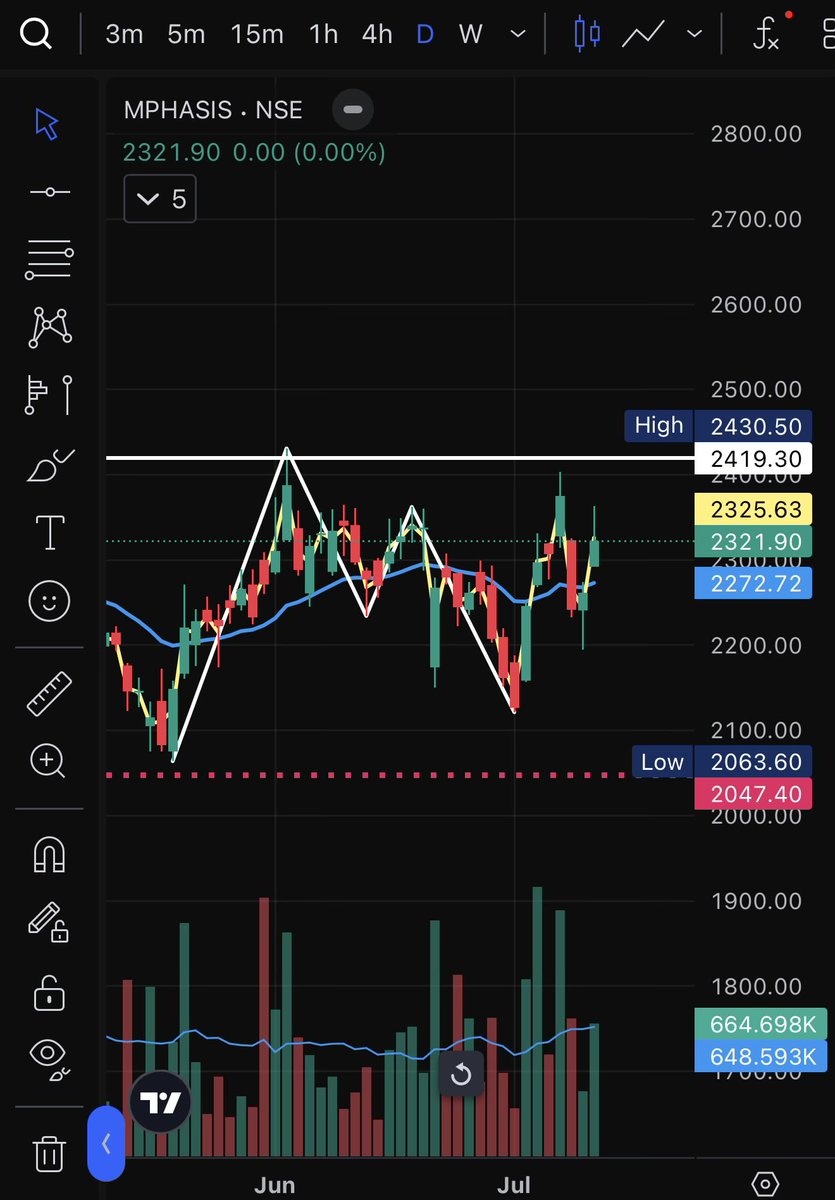835x1200 pixels.
Task: Click the 1900.00 price scale label
Action: [756, 901]
